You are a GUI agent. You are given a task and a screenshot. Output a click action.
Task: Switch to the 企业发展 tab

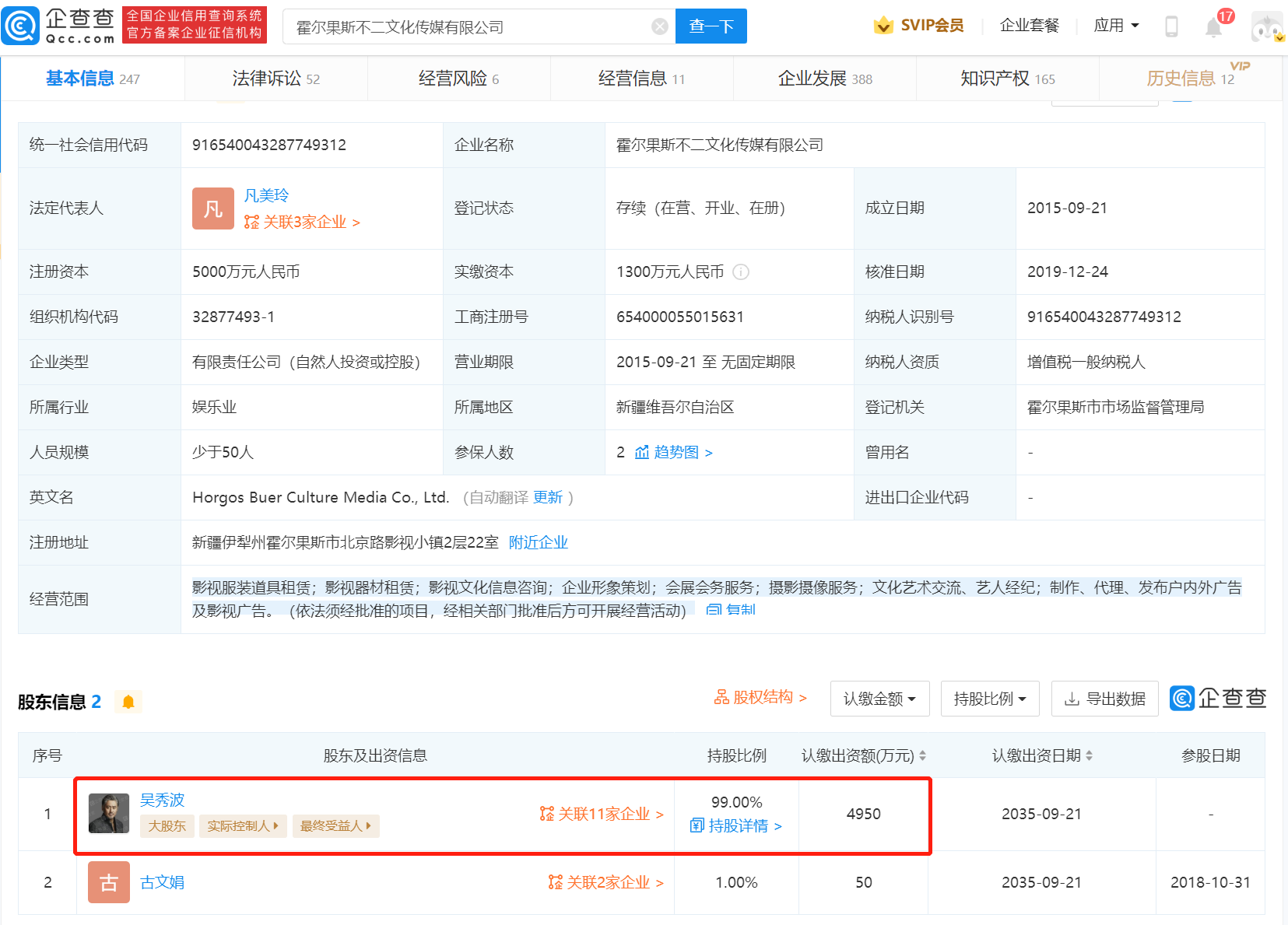point(825,79)
